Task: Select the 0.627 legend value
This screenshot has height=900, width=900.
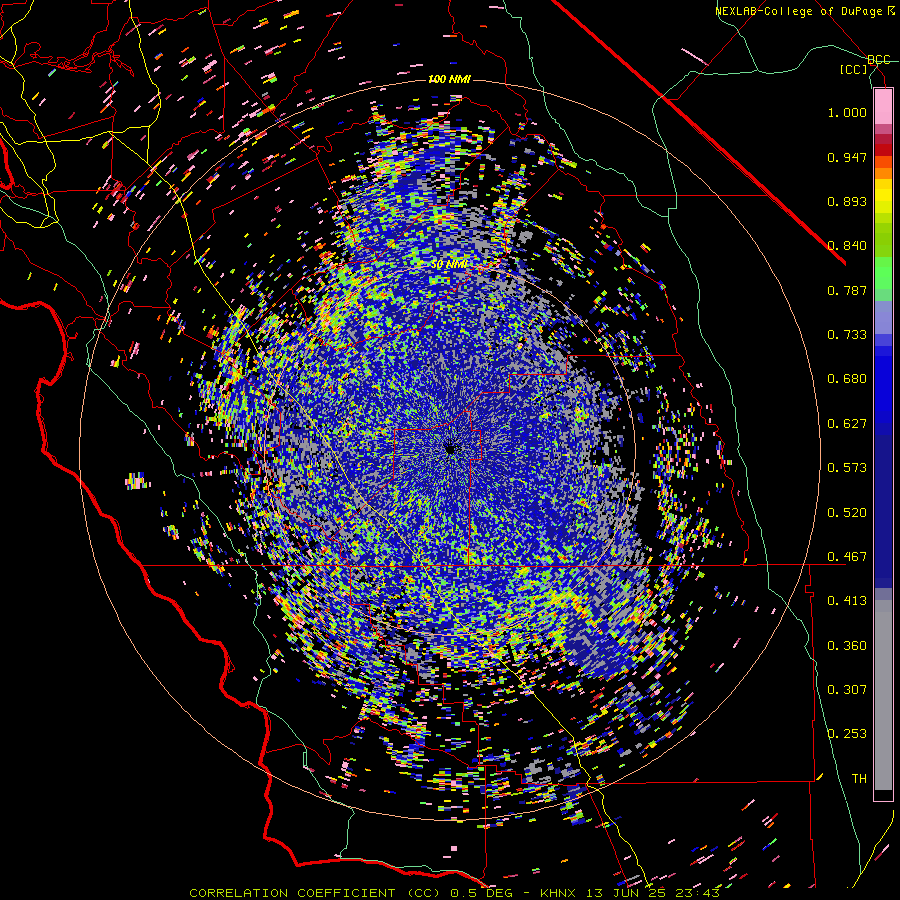Action: coord(847,424)
